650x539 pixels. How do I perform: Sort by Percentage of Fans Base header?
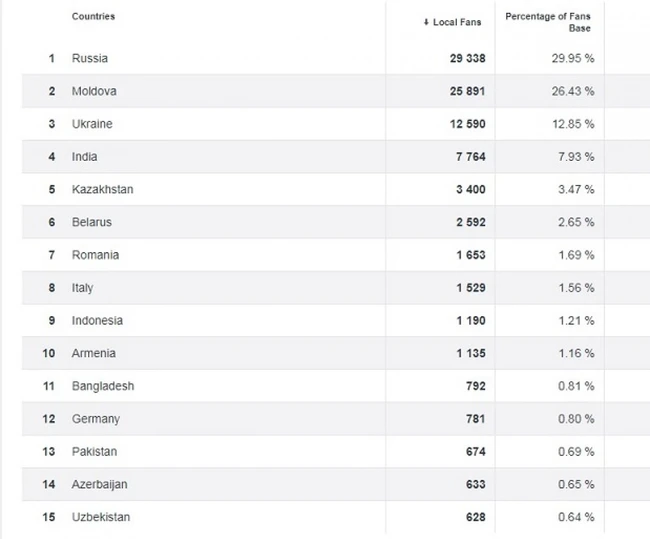point(548,22)
